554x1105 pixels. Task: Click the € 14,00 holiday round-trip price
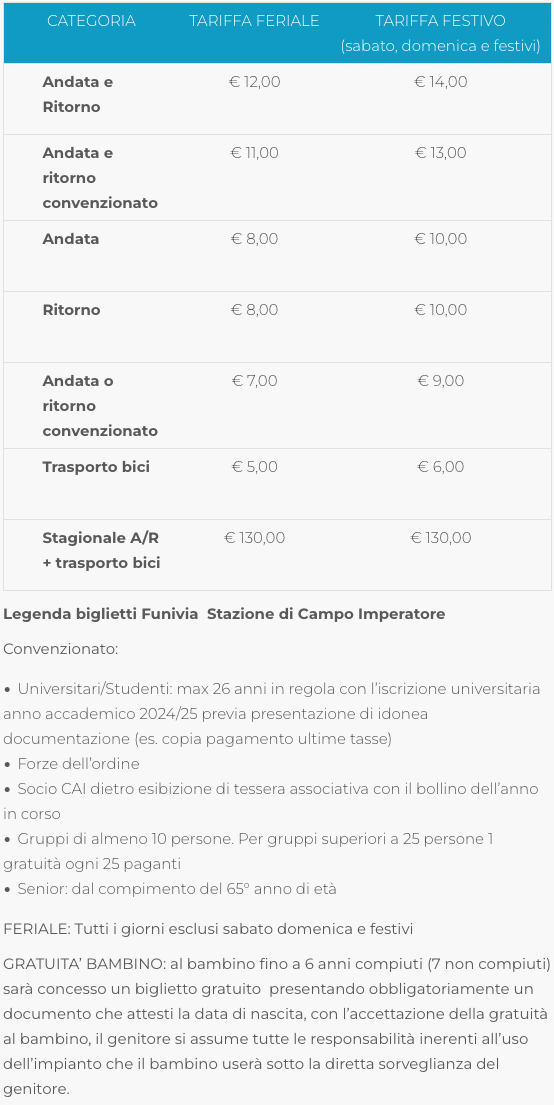(x=440, y=82)
